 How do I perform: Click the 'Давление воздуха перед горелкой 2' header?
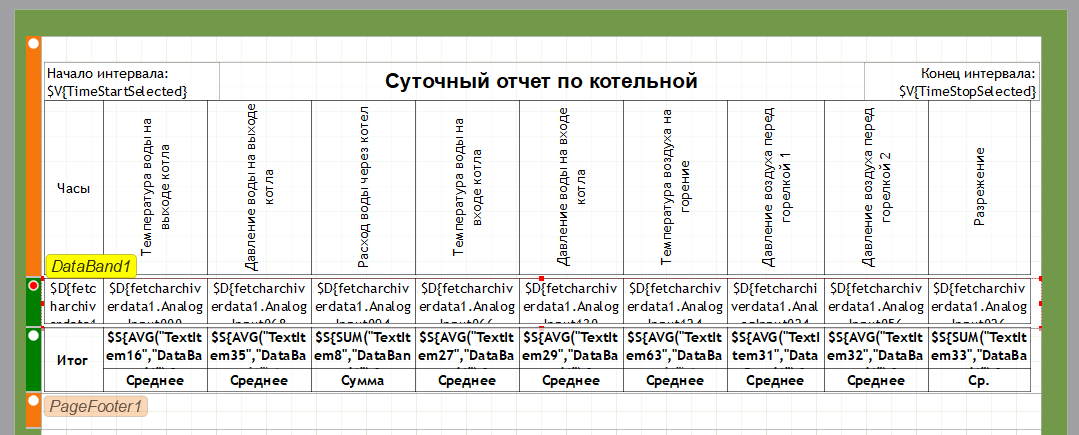[876, 188]
